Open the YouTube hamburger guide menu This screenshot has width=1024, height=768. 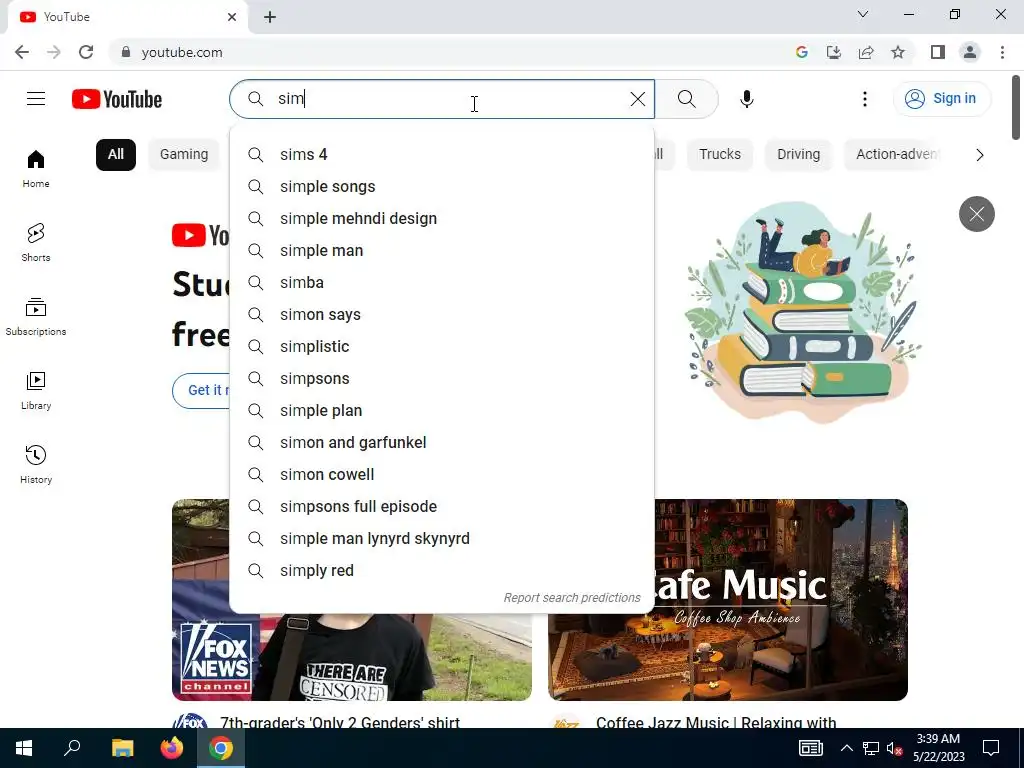36,99
